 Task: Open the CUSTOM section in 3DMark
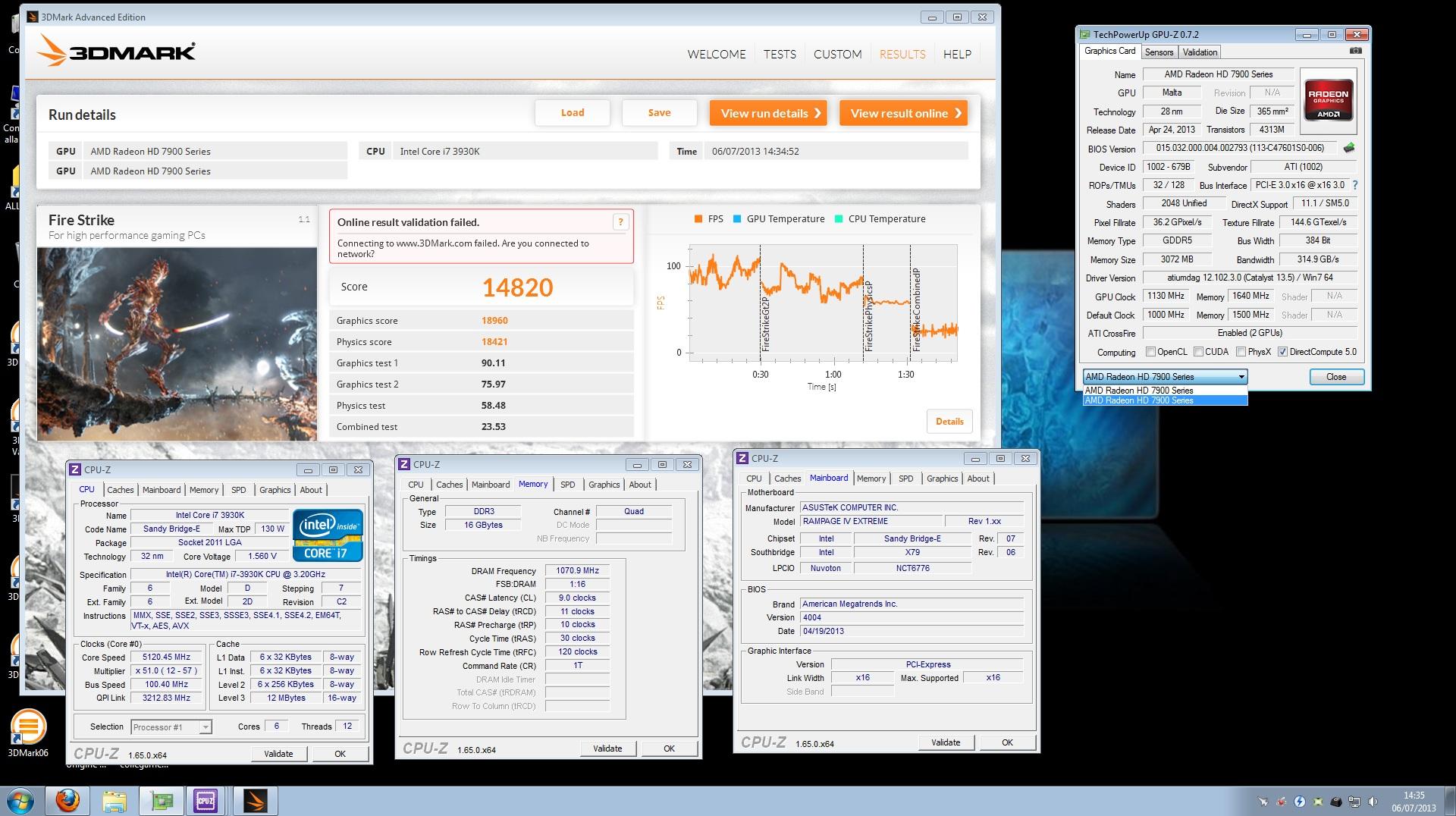pyautogui.click(x=837, y=54)
